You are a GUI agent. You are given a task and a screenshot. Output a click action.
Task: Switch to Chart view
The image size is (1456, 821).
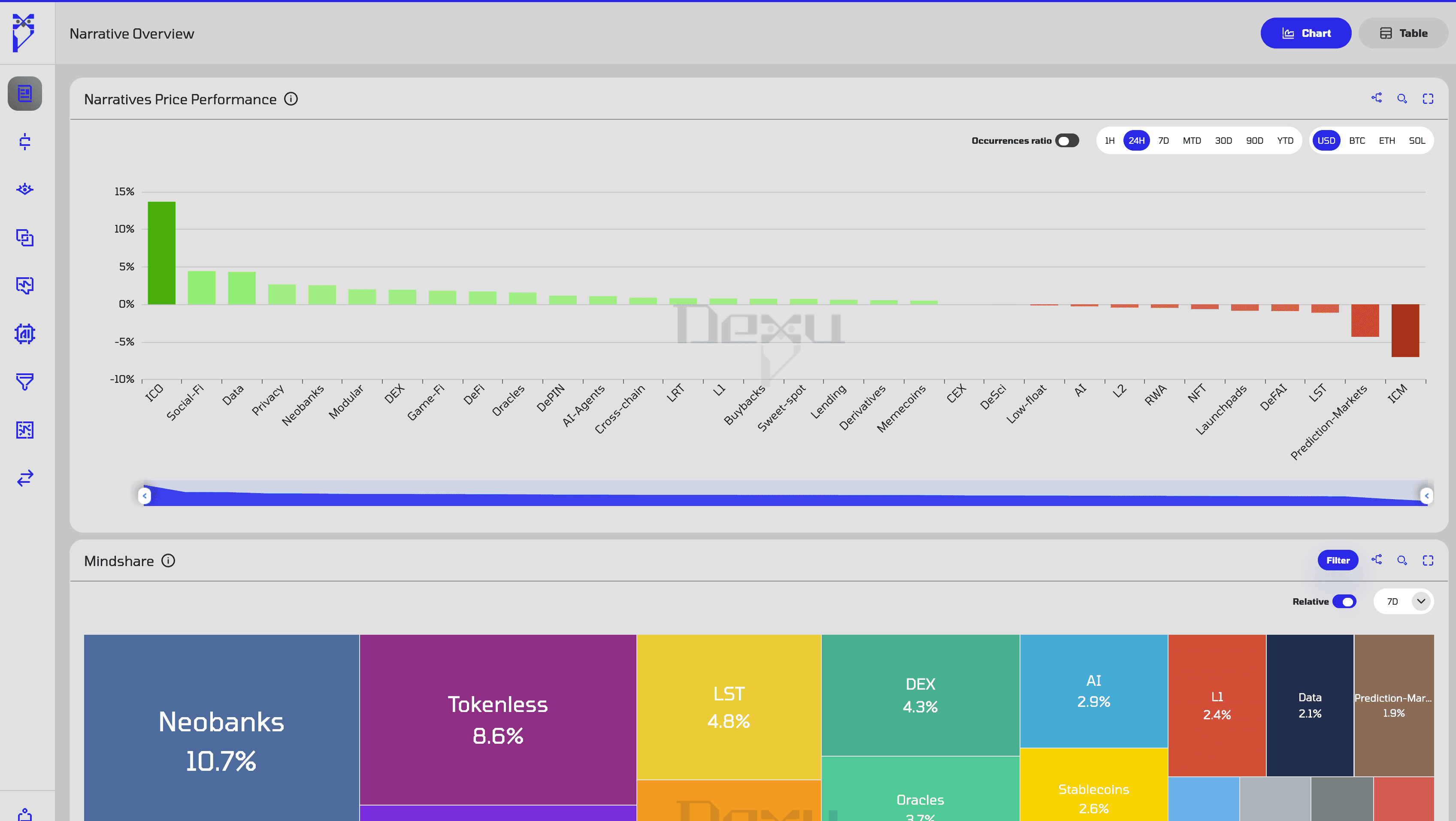[1306, 33]
